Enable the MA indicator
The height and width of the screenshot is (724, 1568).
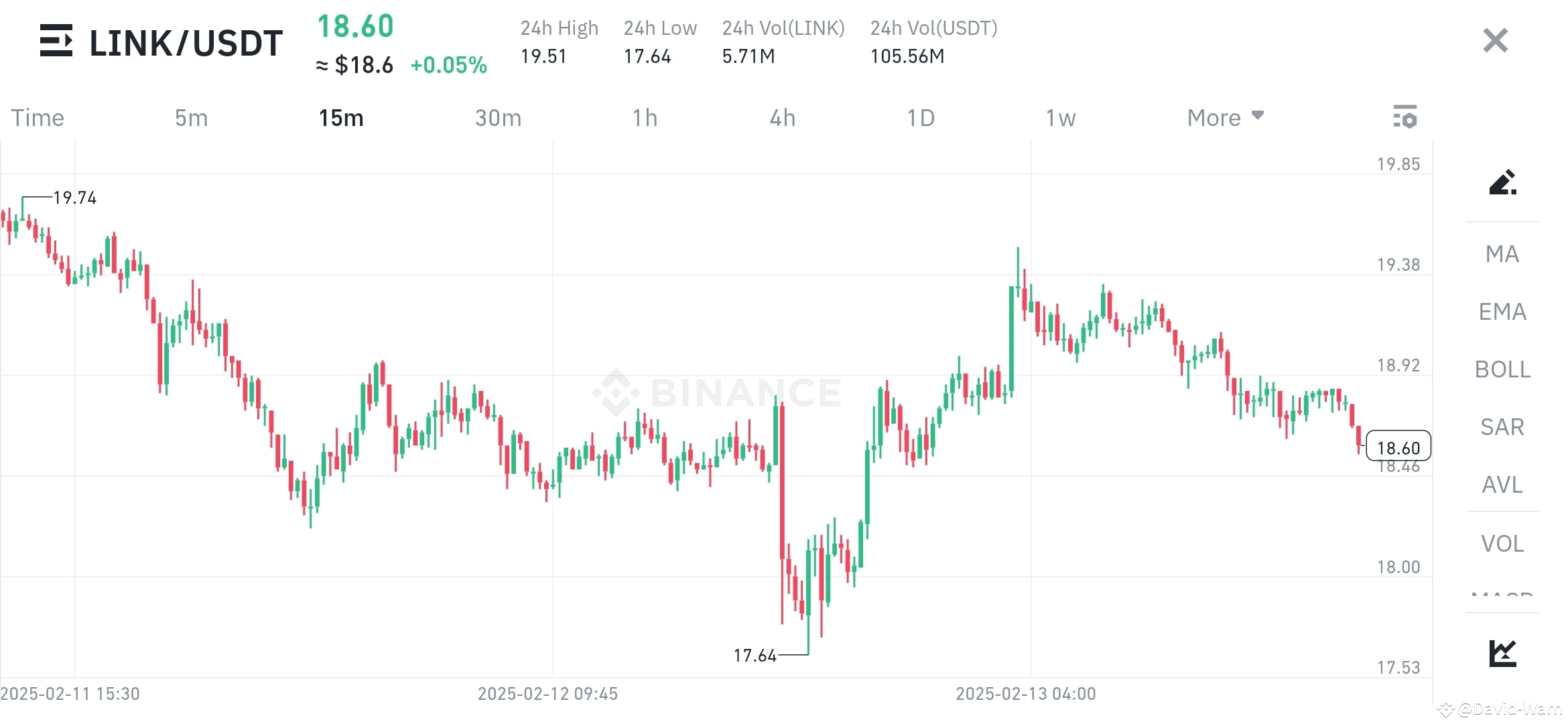1502,254
